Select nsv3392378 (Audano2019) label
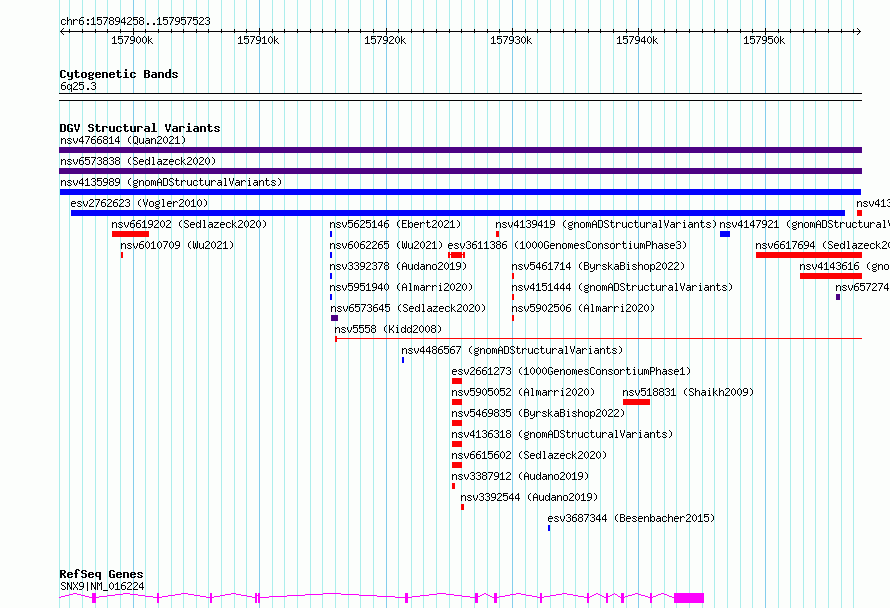Viewport: 890px width, 608px height. pos(398,266)
